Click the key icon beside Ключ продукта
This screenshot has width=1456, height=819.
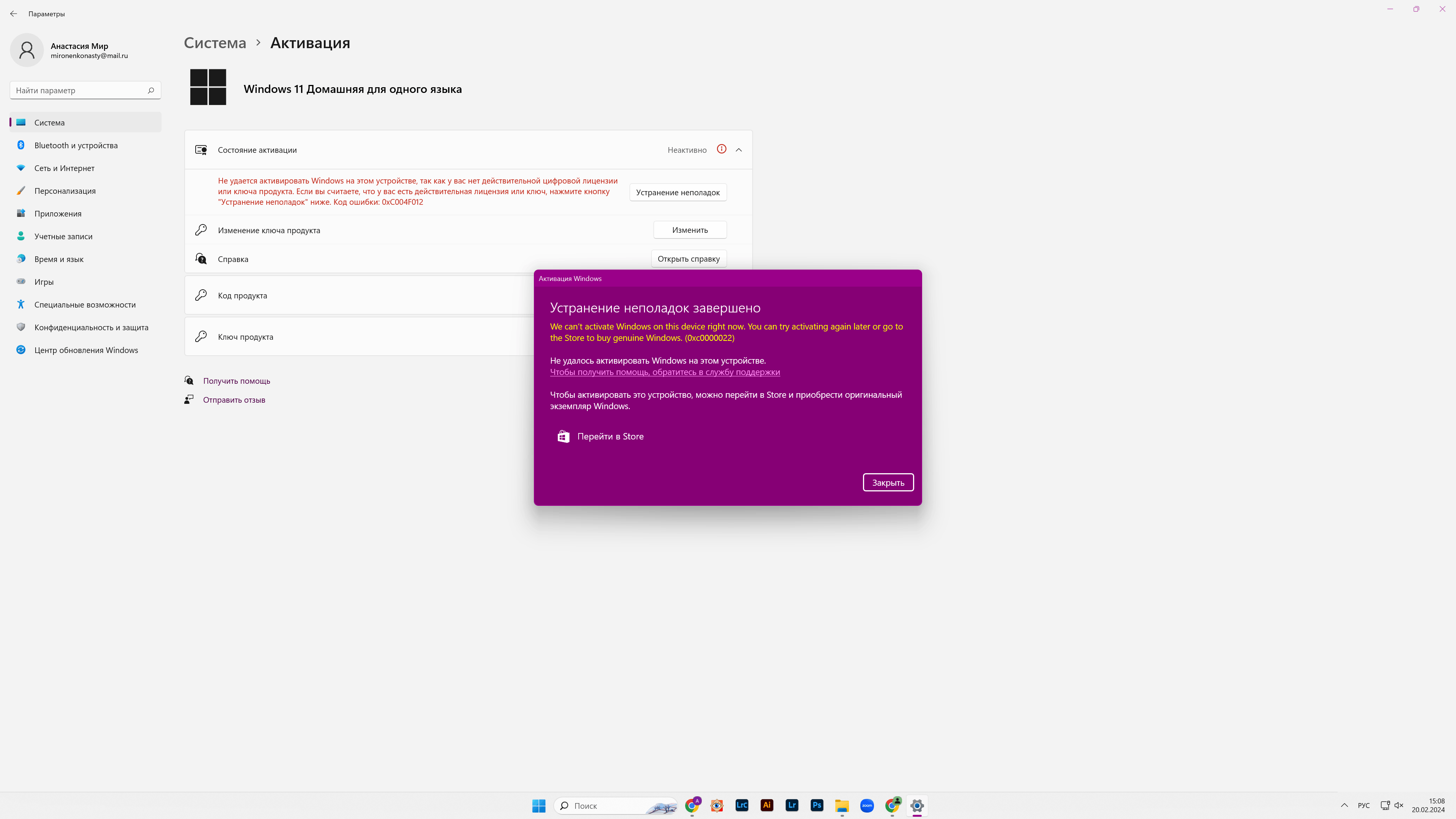pyautogui.click(x=201, y=336)
